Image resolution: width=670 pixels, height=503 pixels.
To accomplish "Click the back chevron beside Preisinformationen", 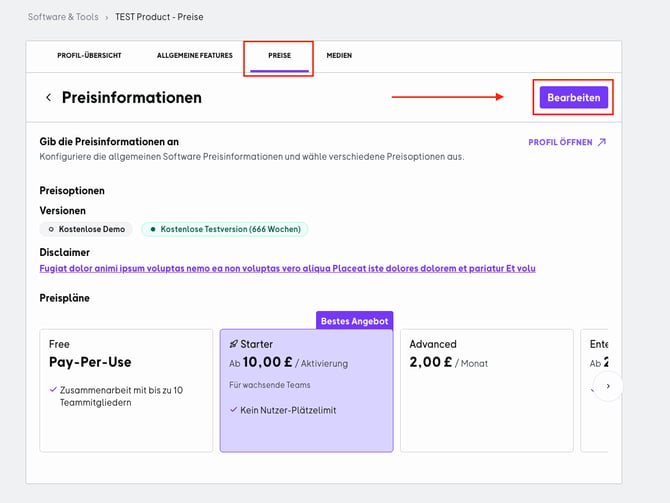I will click(x=49, y=97).
